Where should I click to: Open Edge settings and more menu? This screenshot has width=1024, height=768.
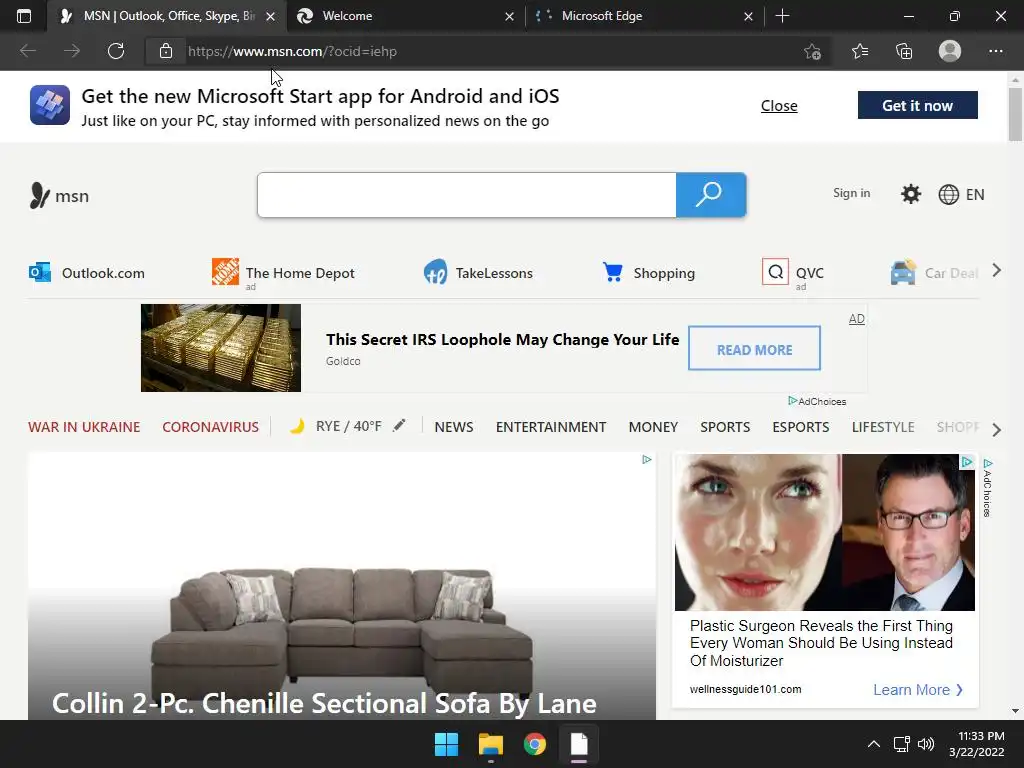pos(995,51)
